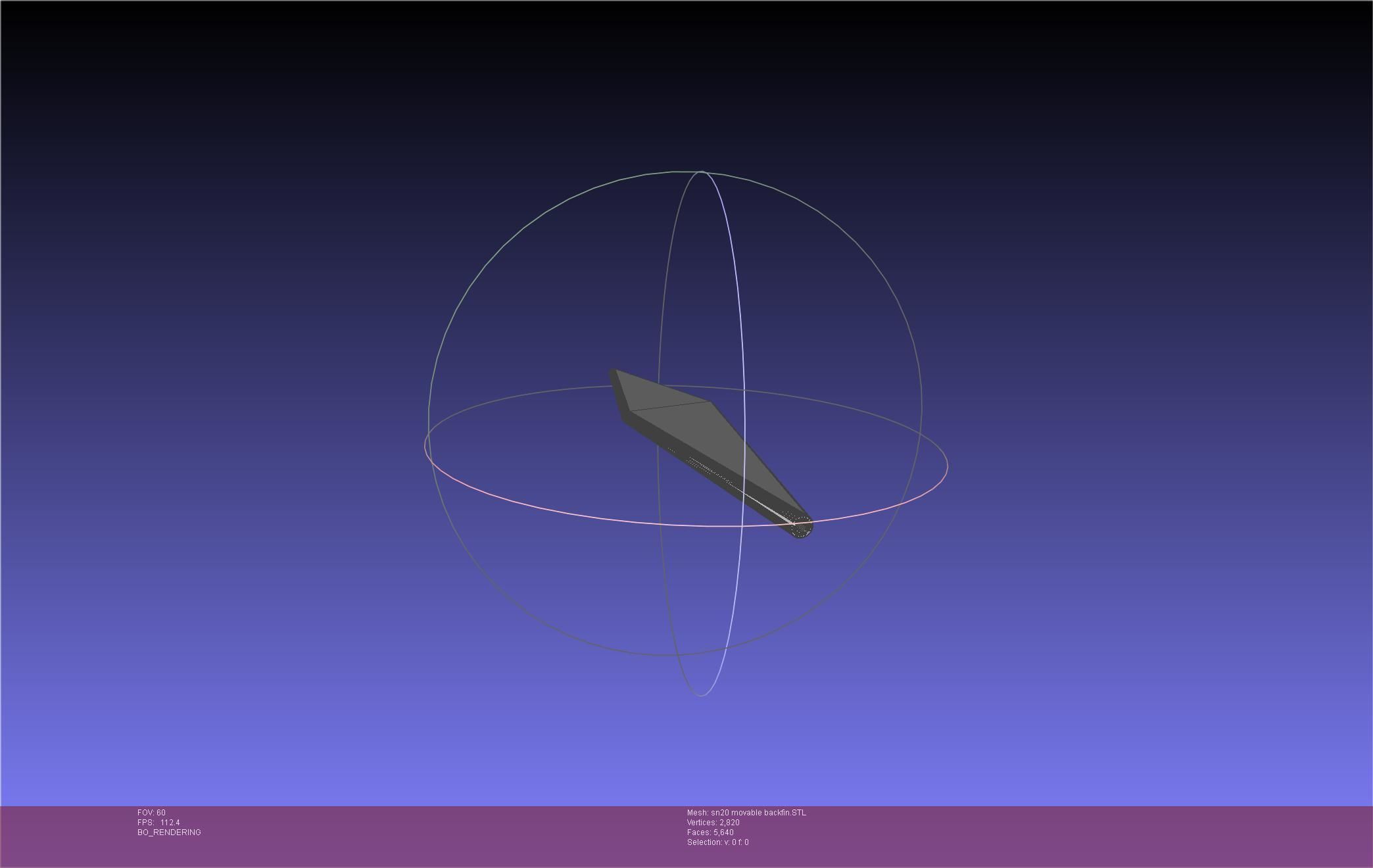Screen dimensions: 1373x868
Task: Click the left edge of the horizontal ring
Action: coord(425,447)
